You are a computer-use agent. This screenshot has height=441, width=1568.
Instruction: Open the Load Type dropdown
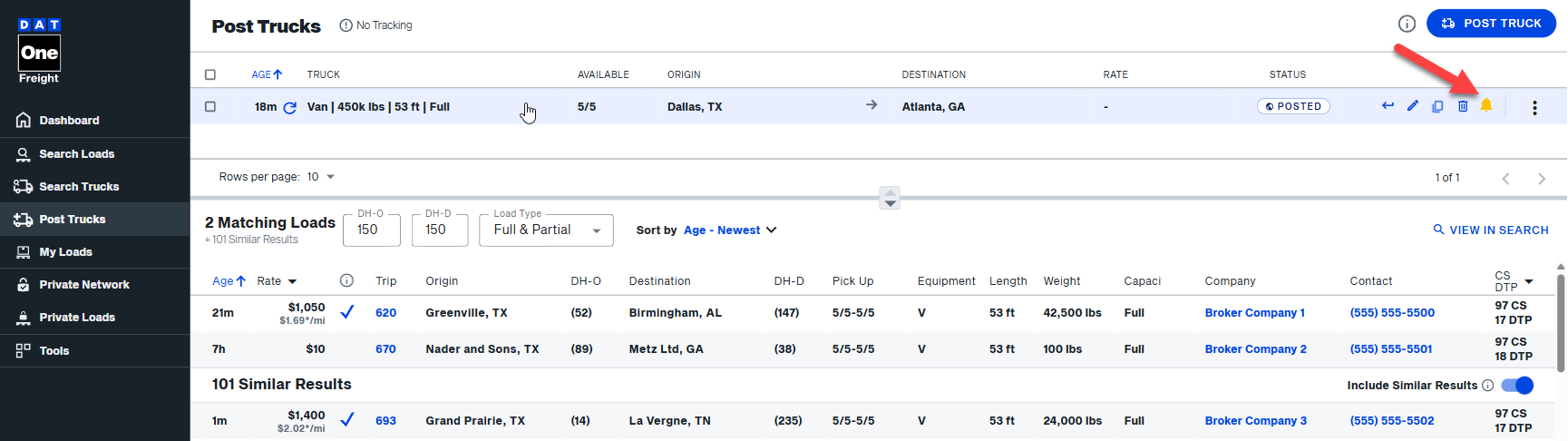(x=546, y=230)
